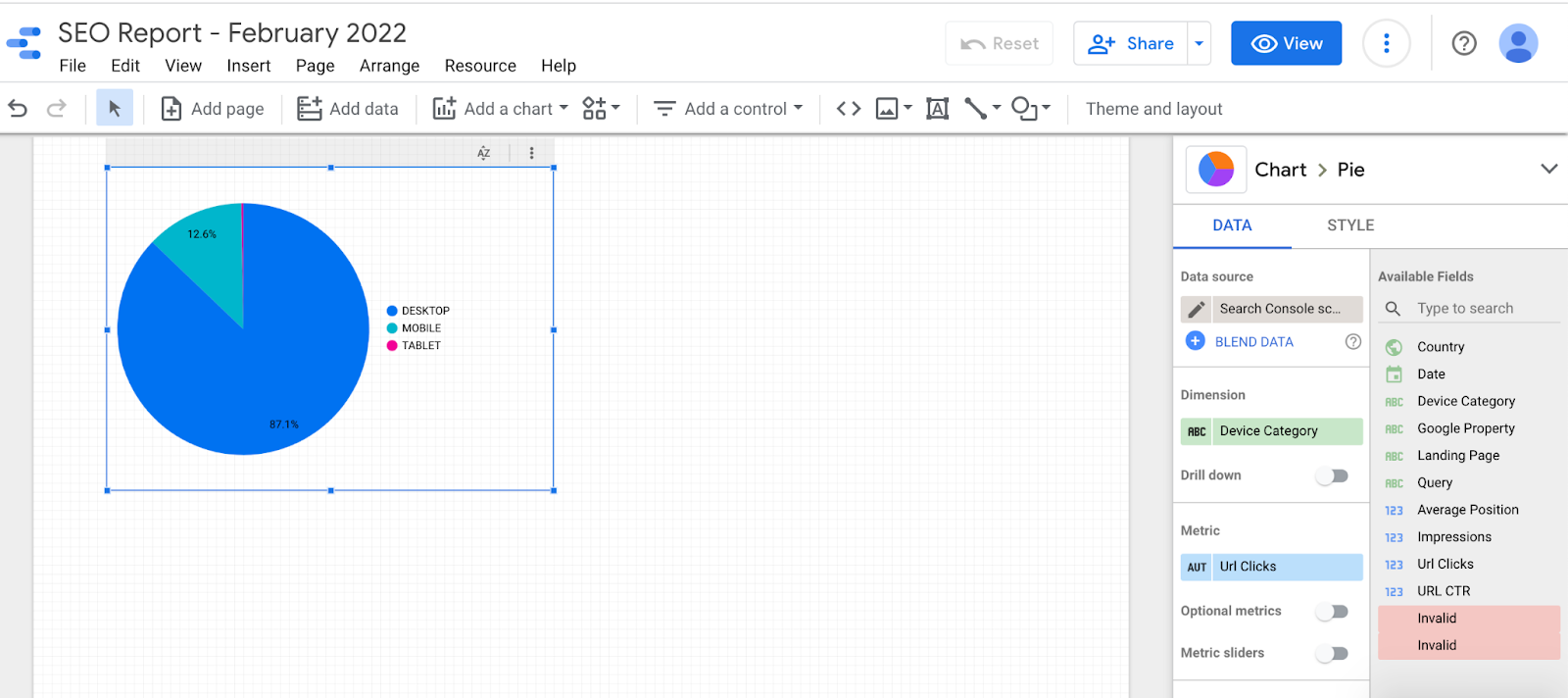
Task: Expand the Share button dropdown arrow
Action: (x=1199, y=43)
